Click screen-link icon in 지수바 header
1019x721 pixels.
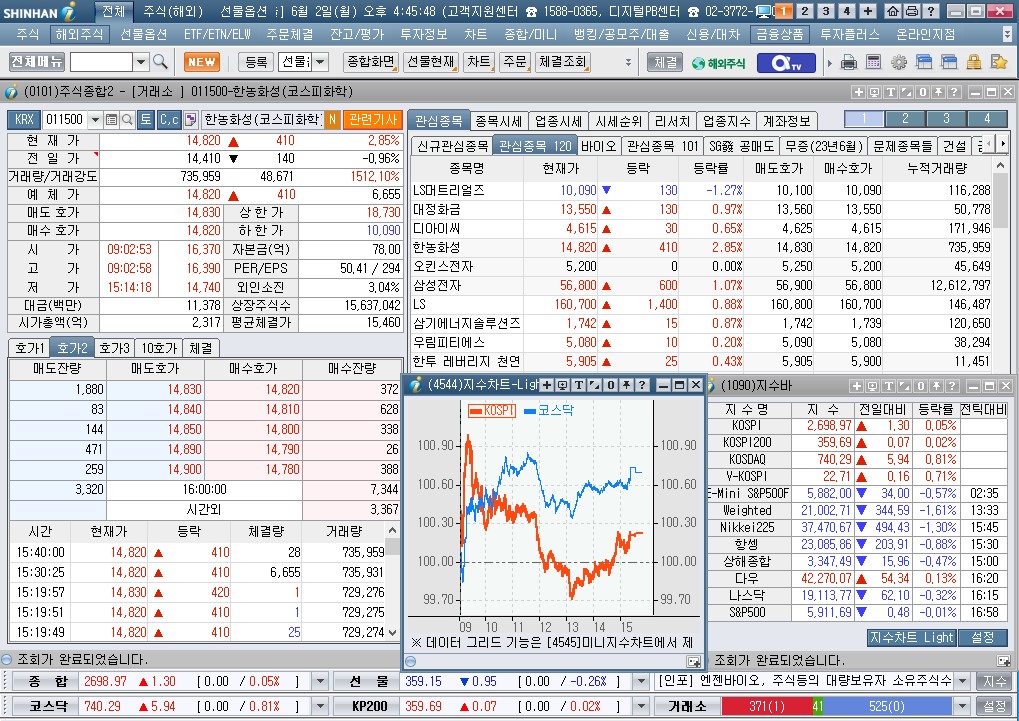tap(873, 386)
